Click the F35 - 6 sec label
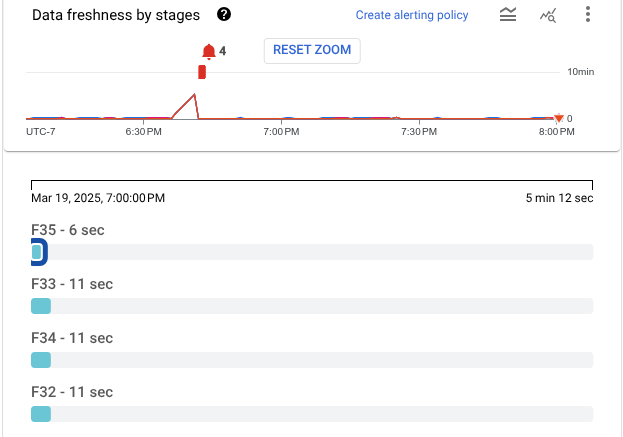The width and height of the screenshot is (623, 437). tap(68, 230)
